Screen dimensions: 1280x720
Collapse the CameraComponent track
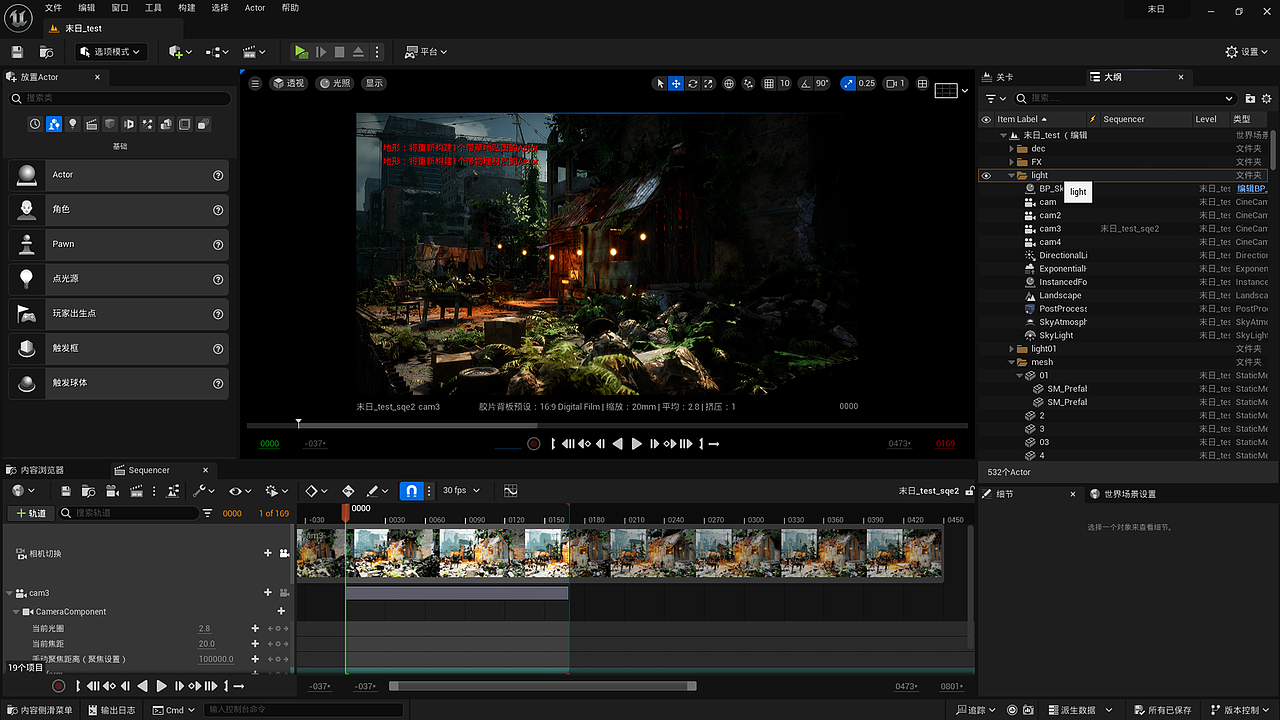click(x=16, y=612)
